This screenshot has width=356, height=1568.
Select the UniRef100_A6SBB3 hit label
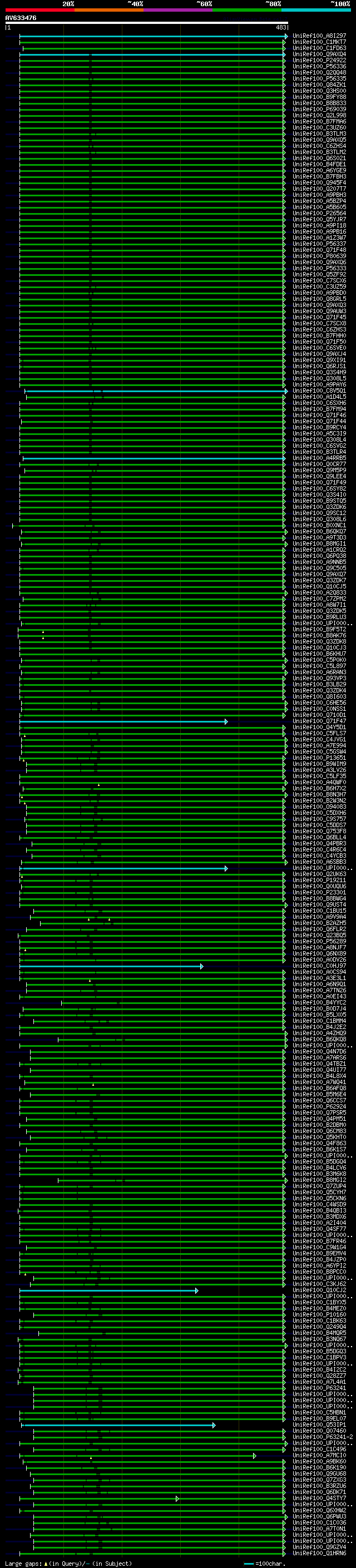(x=319, y=862)
